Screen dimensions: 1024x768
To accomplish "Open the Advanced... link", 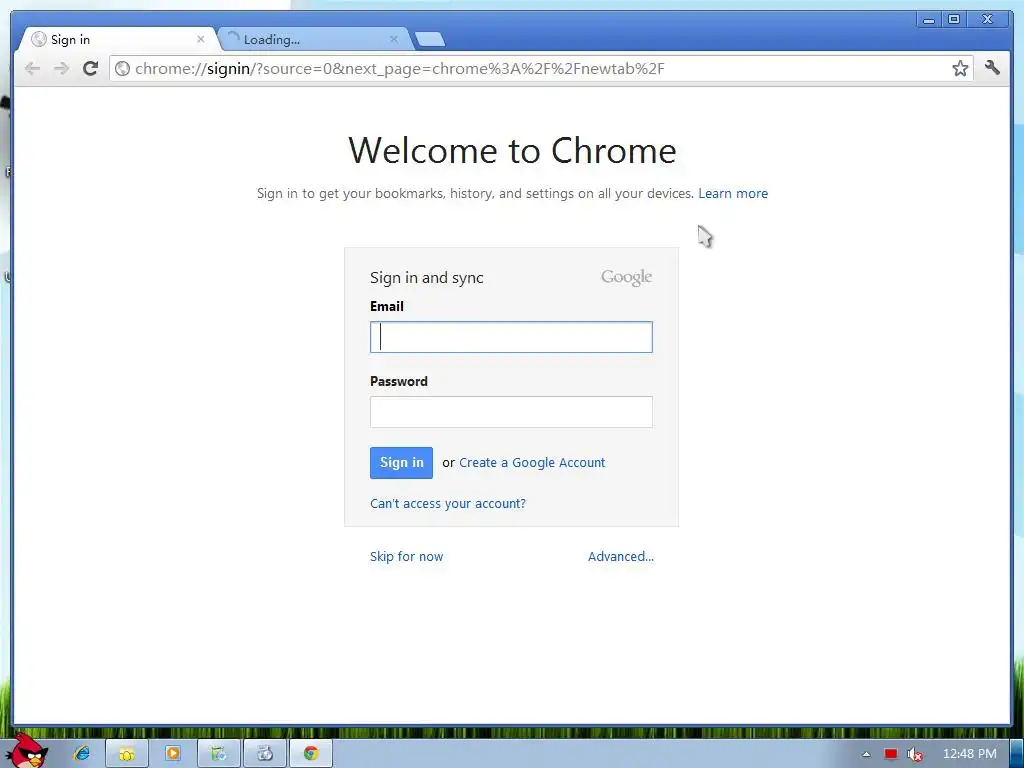I will coord(621,556).
